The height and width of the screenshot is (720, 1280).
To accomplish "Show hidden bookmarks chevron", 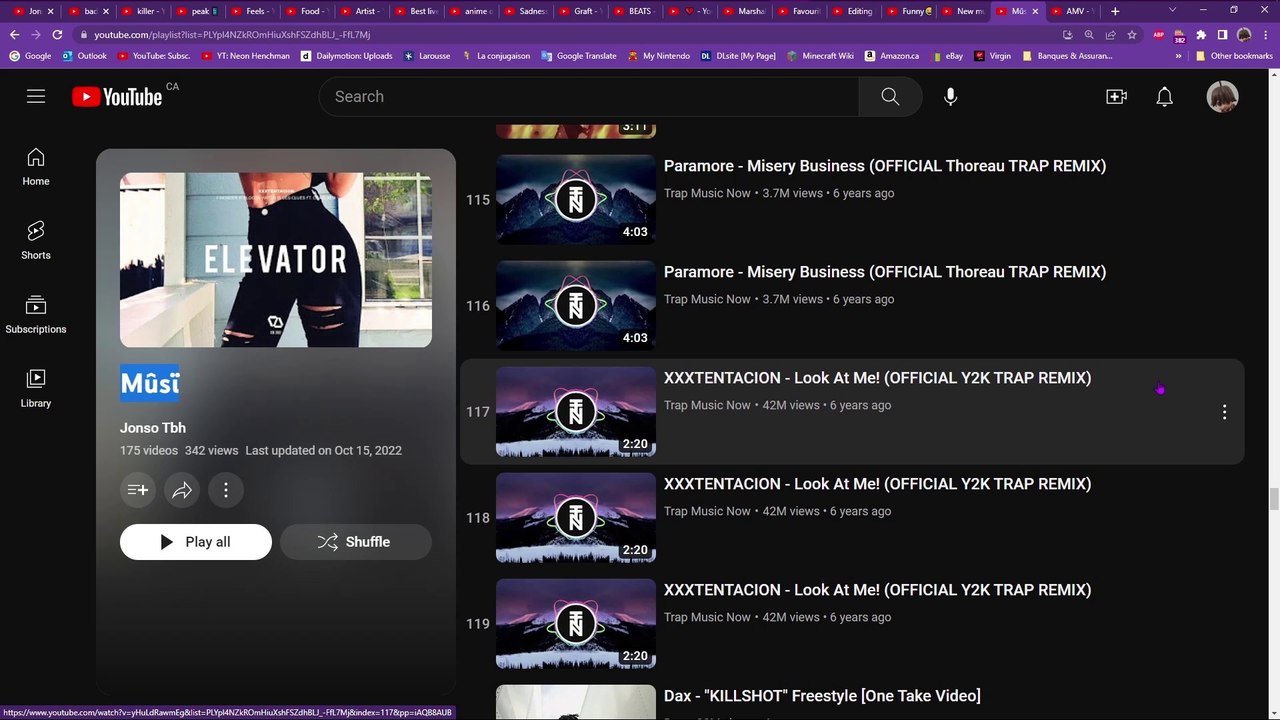I will click(1179, 56).
